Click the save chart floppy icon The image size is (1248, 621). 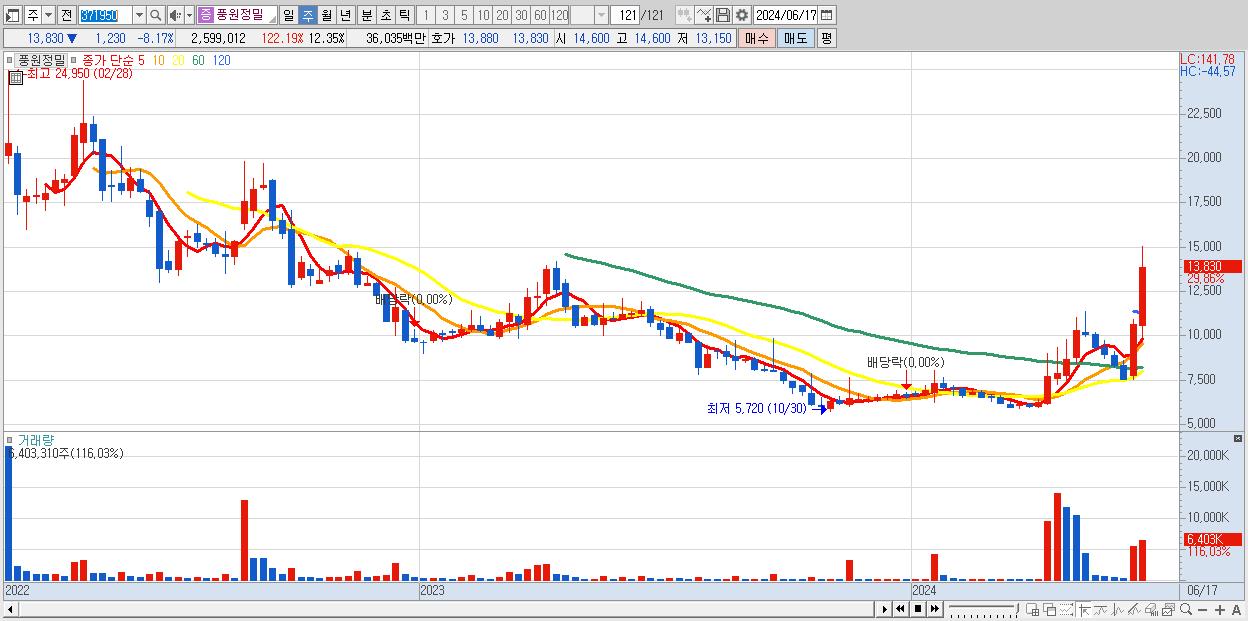coord(723,16)
